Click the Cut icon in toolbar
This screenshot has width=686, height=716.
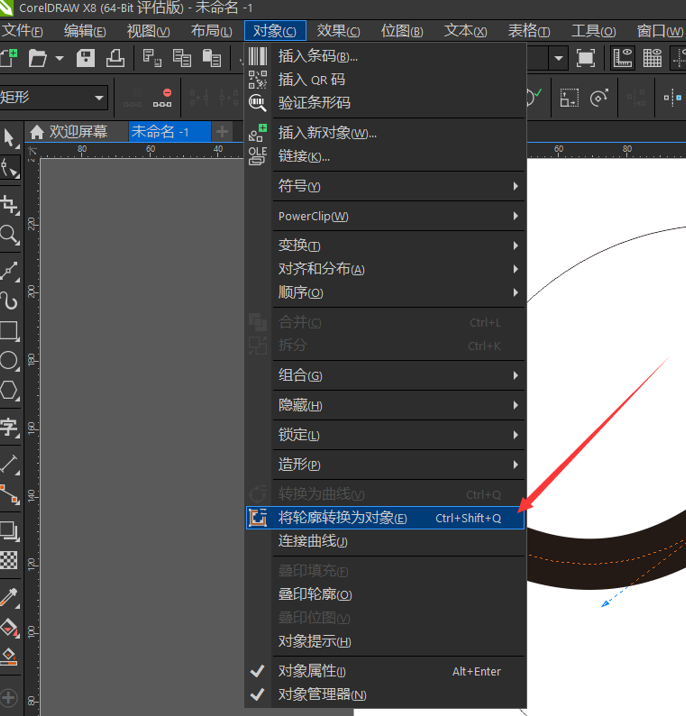point(152,58)
